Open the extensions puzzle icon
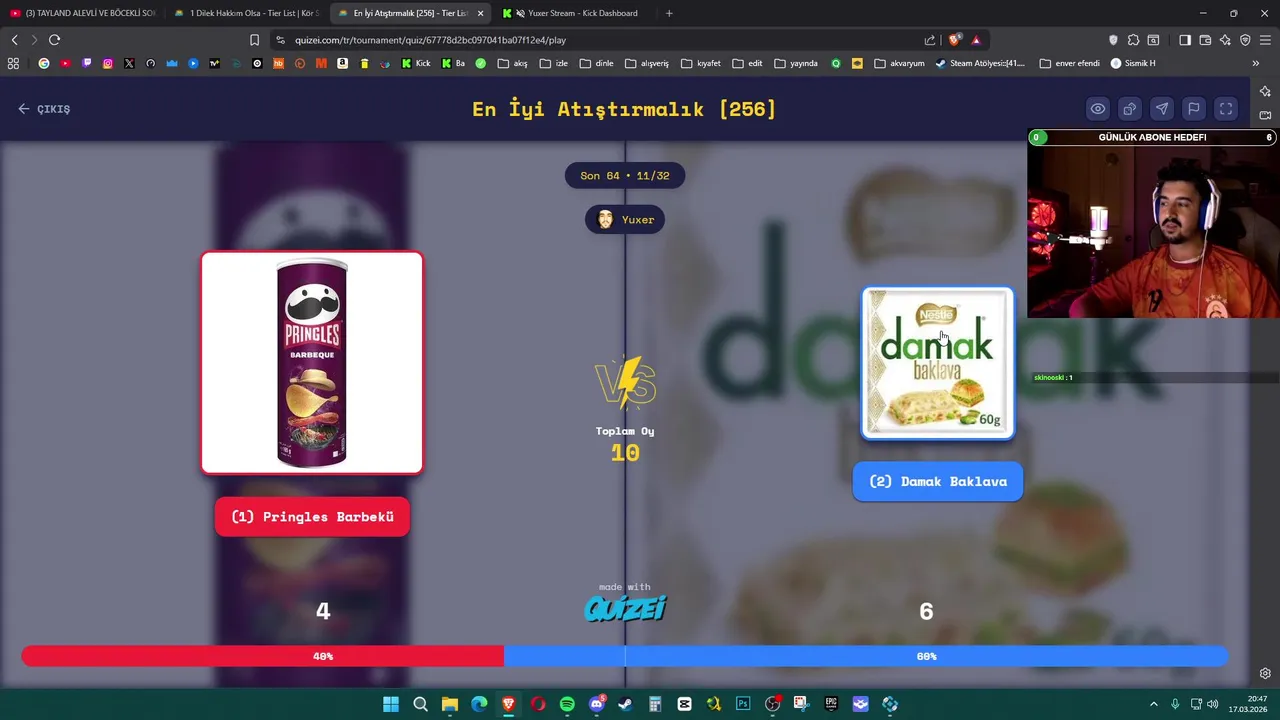The height and width of the screenshot is (720, 1280). coord(1133,40)
